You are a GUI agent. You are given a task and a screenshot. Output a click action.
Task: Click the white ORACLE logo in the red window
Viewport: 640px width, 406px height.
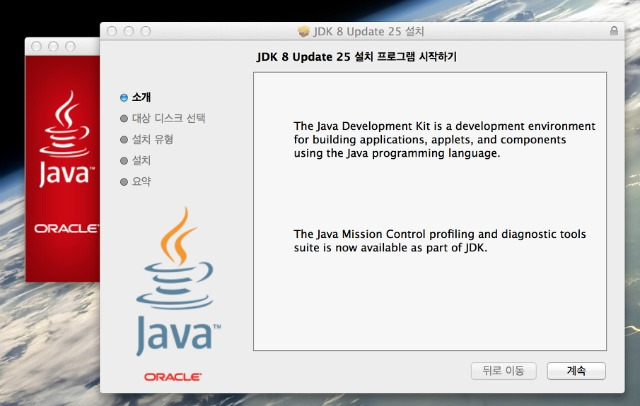(x=67, y=229)
